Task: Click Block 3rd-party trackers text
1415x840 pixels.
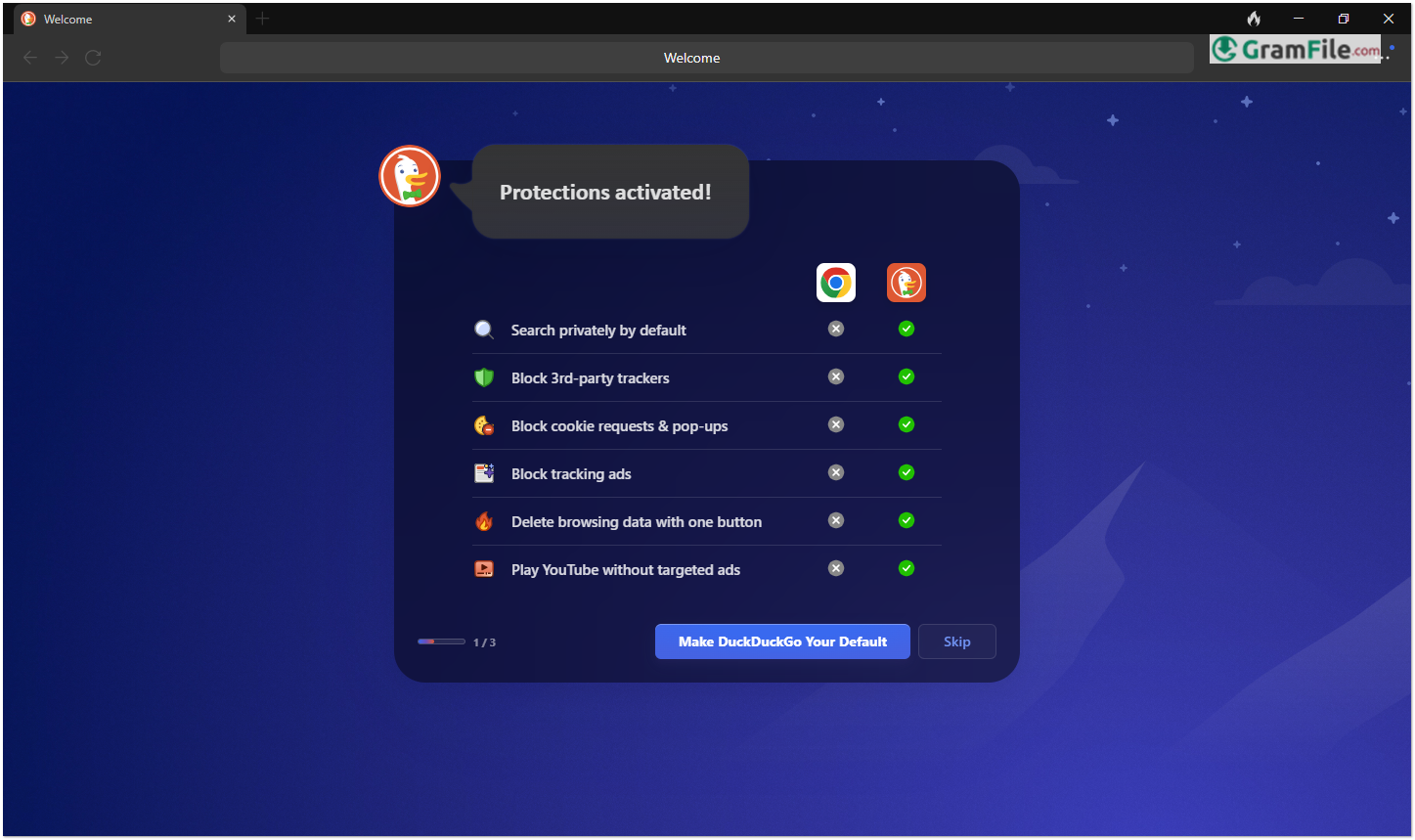Action: point(591,378)
